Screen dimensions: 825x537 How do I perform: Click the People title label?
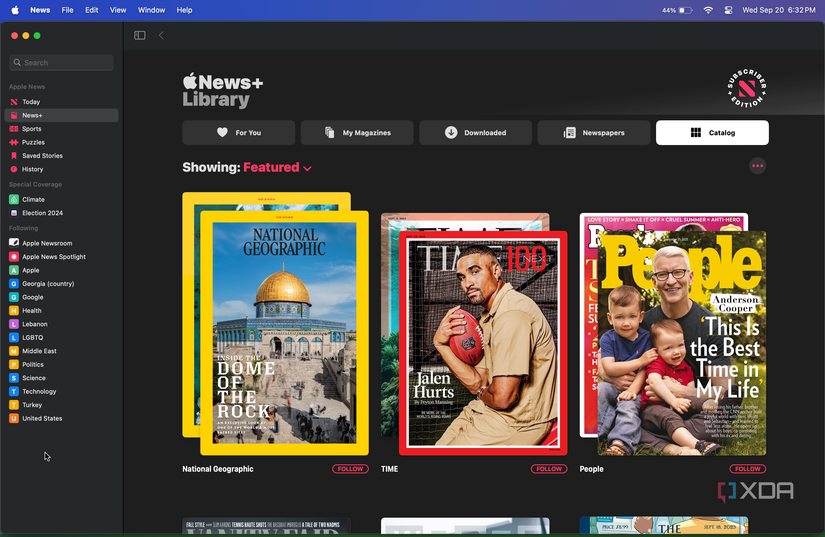click(591, 469)
